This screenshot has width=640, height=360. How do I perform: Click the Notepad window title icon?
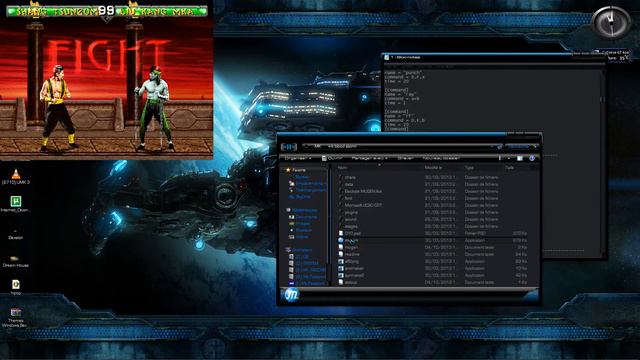[x=387, y=58]
